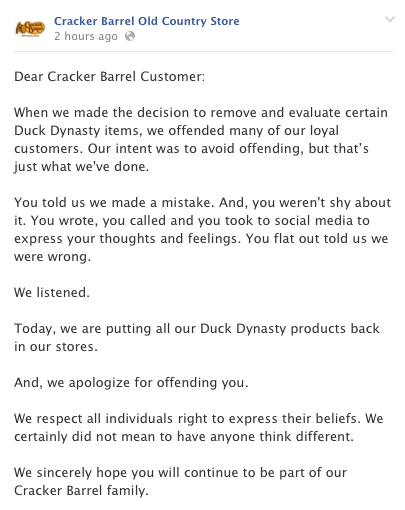Click the line 'And, we apologize for offending you.'
Viewport: 405px width, 510px height.
pyautogui.click(x=131, y=382)
